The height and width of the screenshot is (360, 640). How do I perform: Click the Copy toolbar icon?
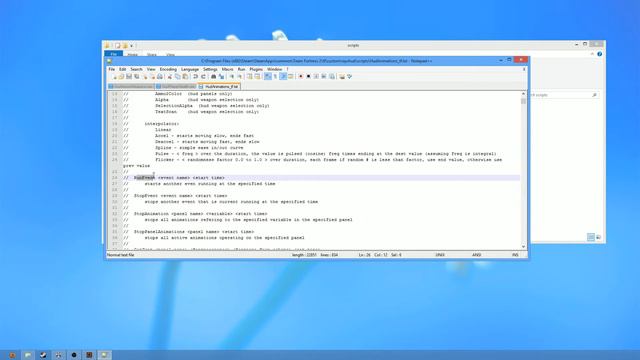178,77
